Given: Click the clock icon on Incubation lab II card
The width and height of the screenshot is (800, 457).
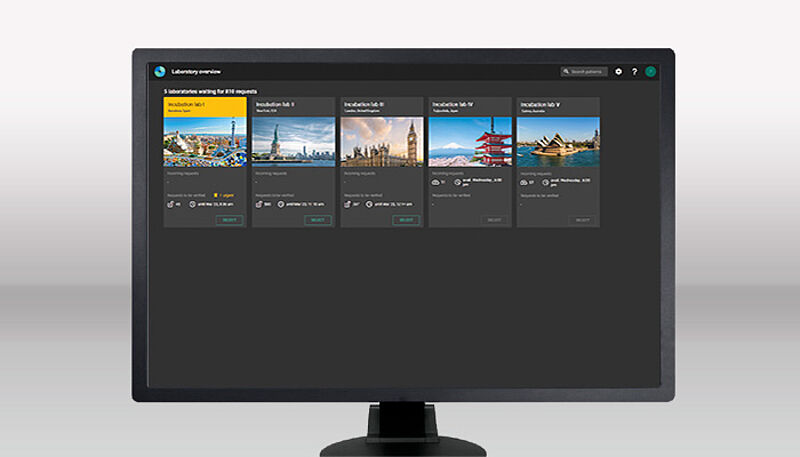Looking at the screenshot, I should (x=283, y=203).
